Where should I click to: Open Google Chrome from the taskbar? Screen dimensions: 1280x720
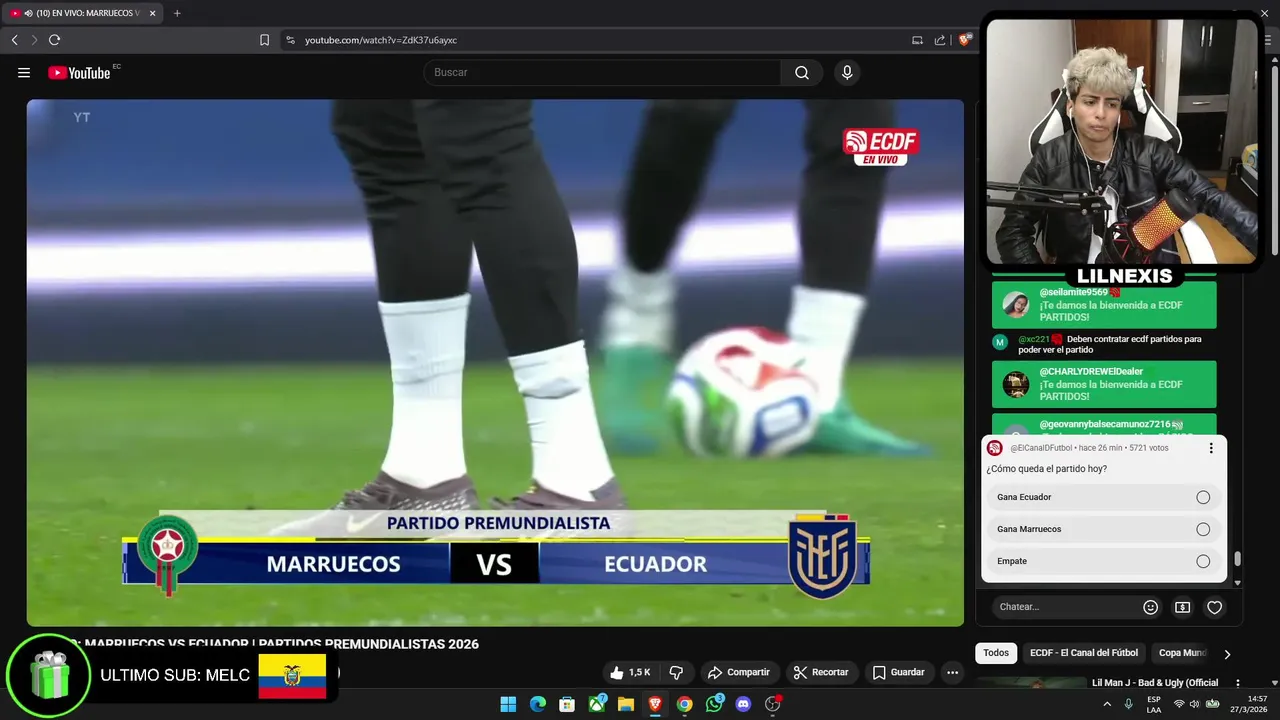684,704
